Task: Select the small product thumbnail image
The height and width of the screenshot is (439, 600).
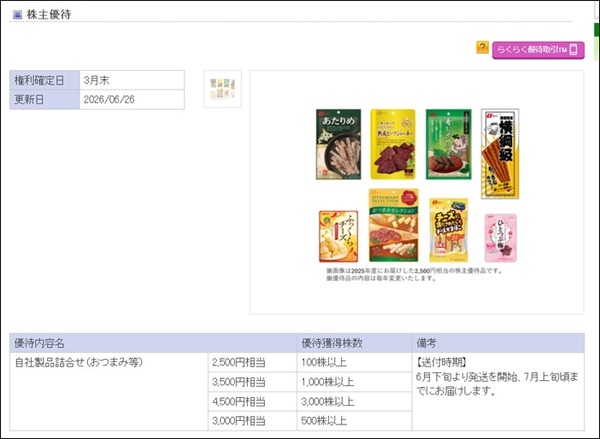Action: [x=222, y=89]
